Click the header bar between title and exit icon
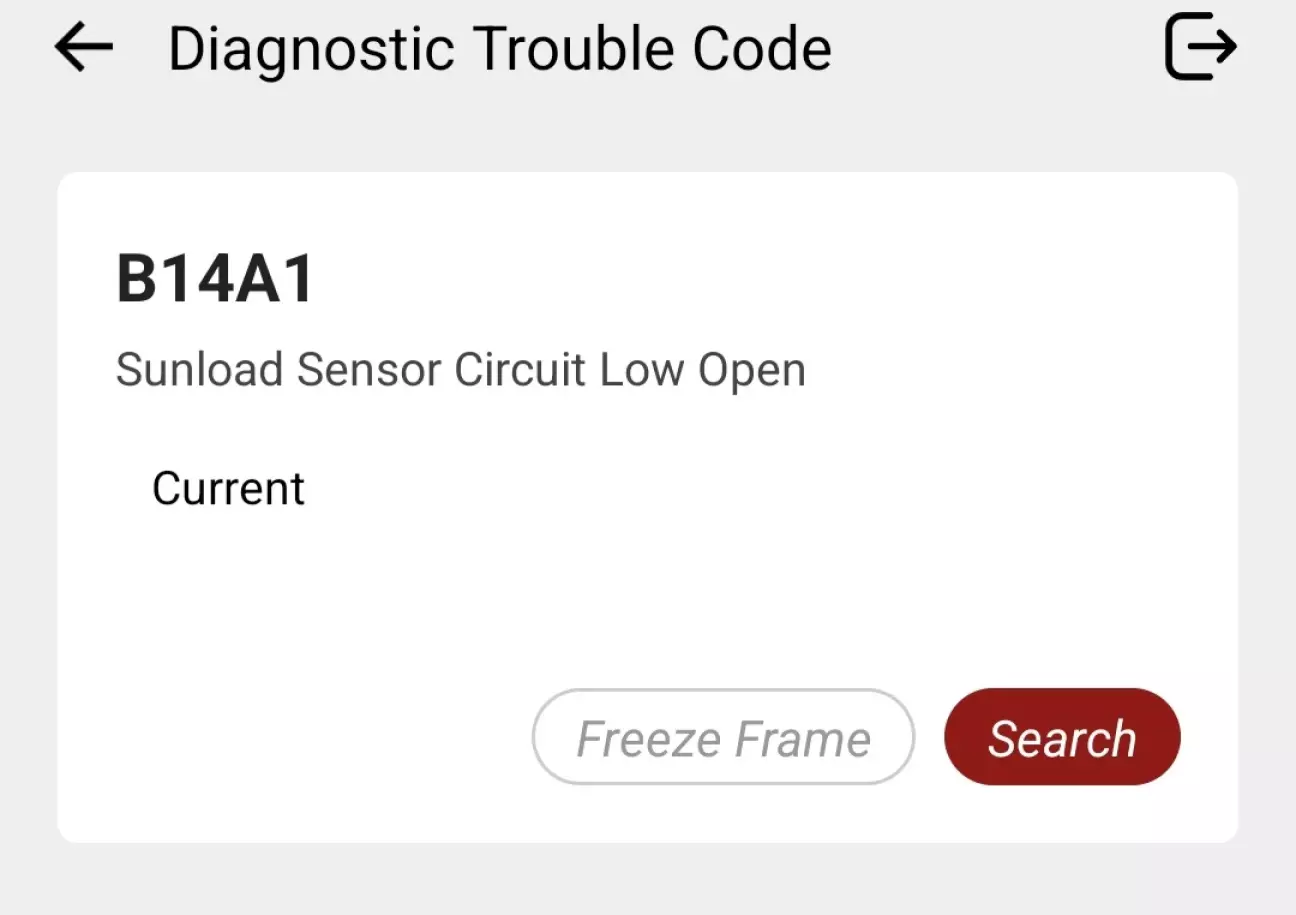1296x915 pixels. coord(1000,48)
